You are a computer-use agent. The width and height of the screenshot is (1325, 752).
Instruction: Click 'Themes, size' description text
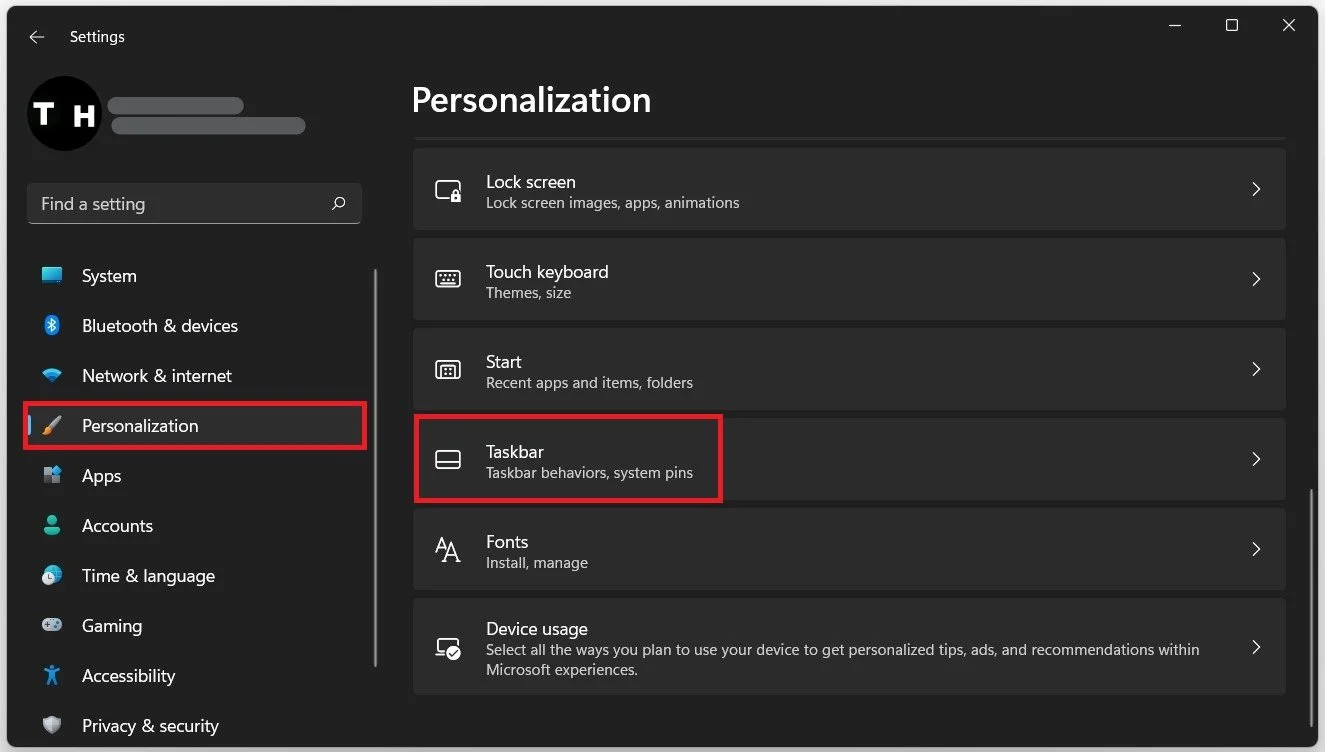tap(528, 293)
